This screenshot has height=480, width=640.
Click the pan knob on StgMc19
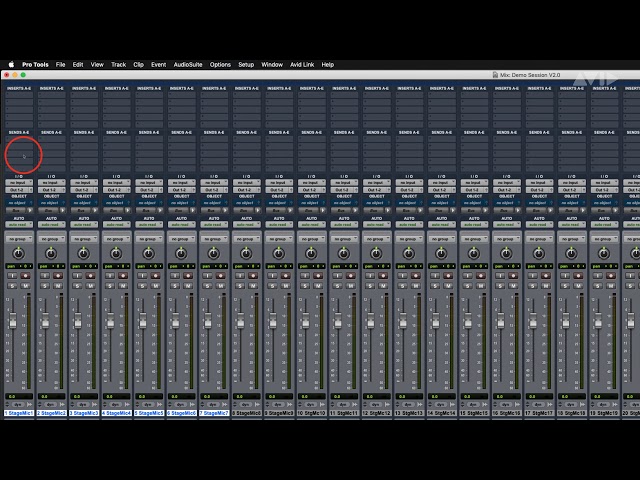point(604,253)
